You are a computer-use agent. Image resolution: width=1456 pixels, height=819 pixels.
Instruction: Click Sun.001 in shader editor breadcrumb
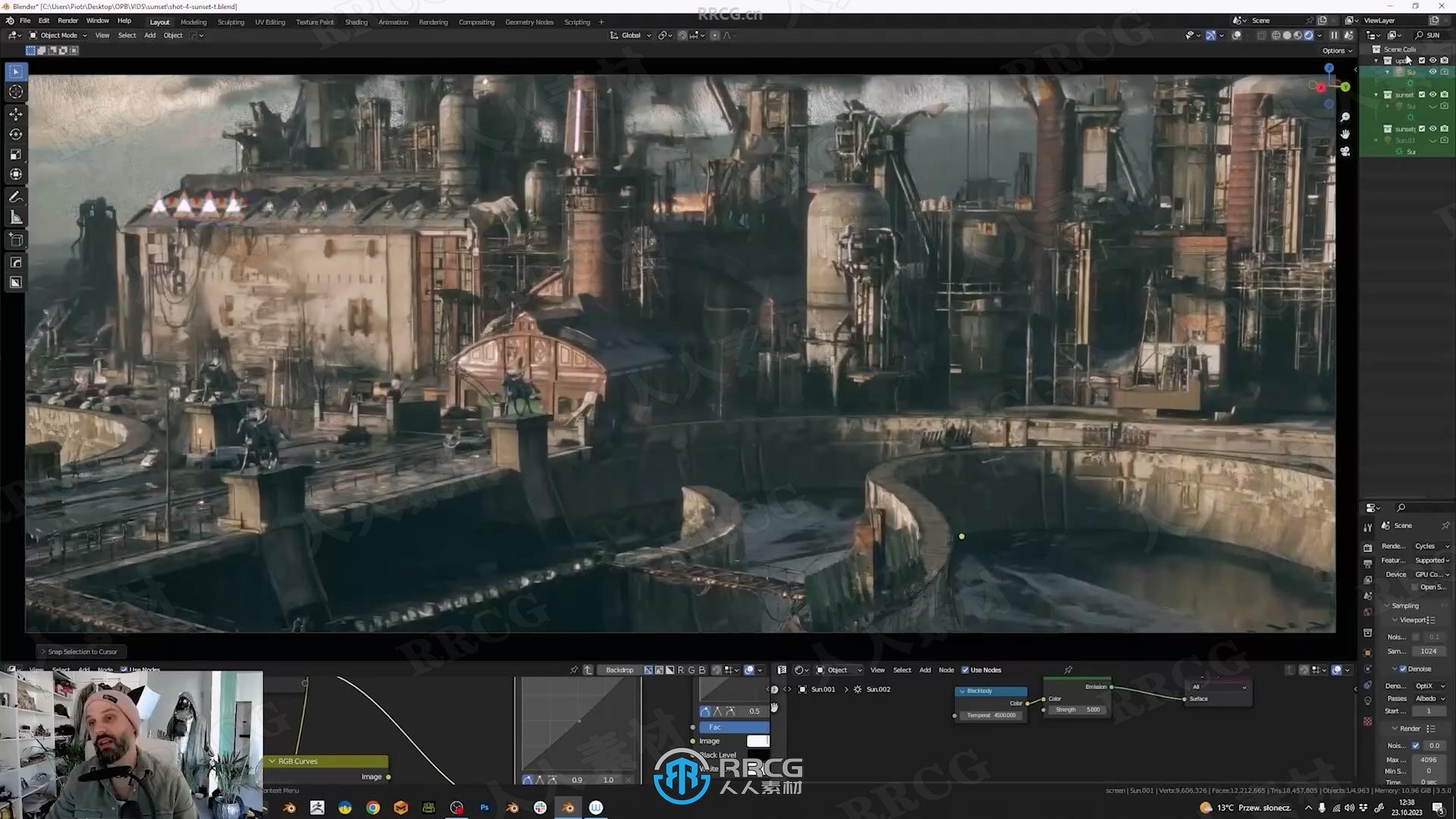coord(823,690)
